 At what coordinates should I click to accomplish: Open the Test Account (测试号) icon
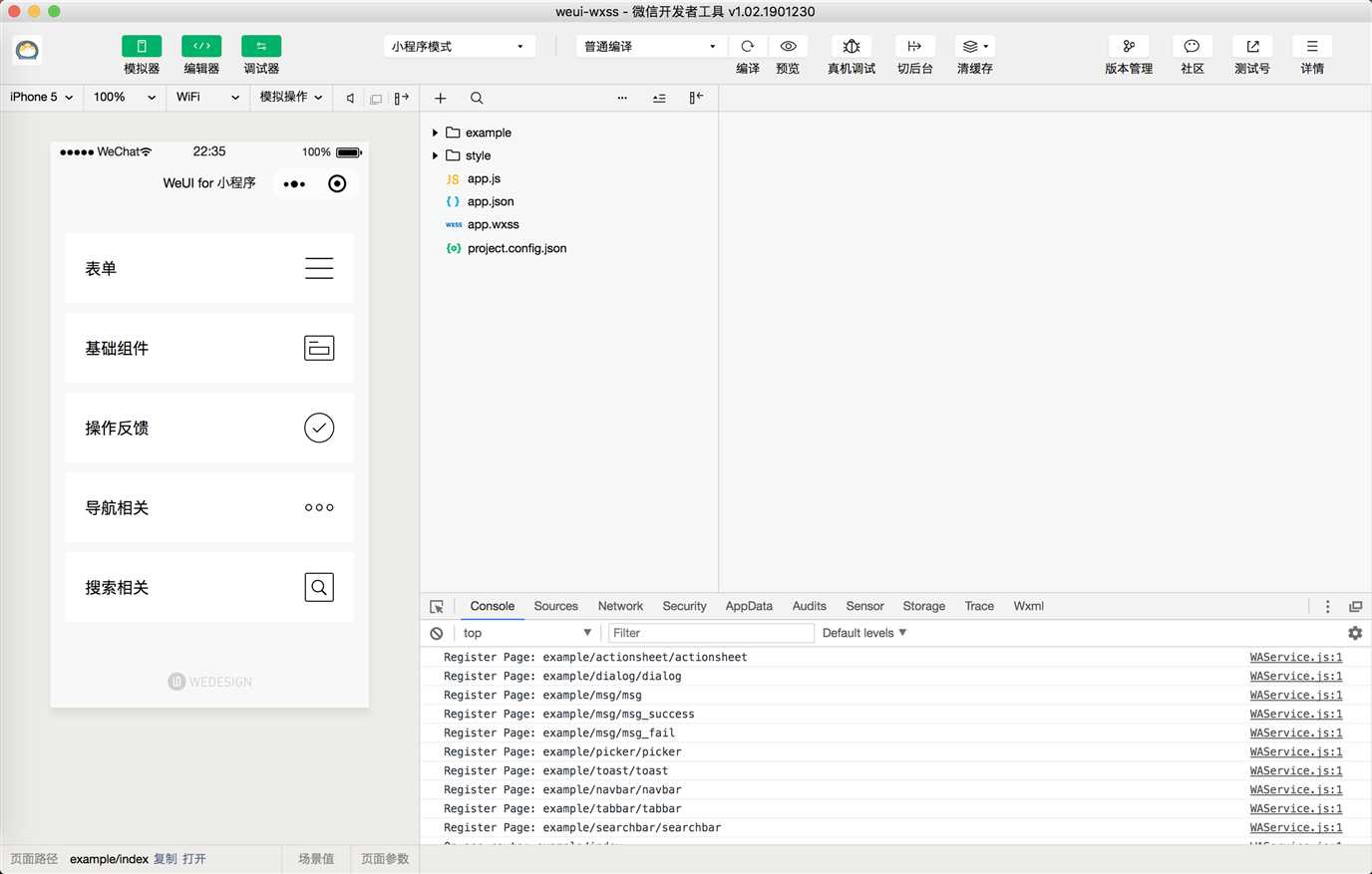pos(1252,47)
